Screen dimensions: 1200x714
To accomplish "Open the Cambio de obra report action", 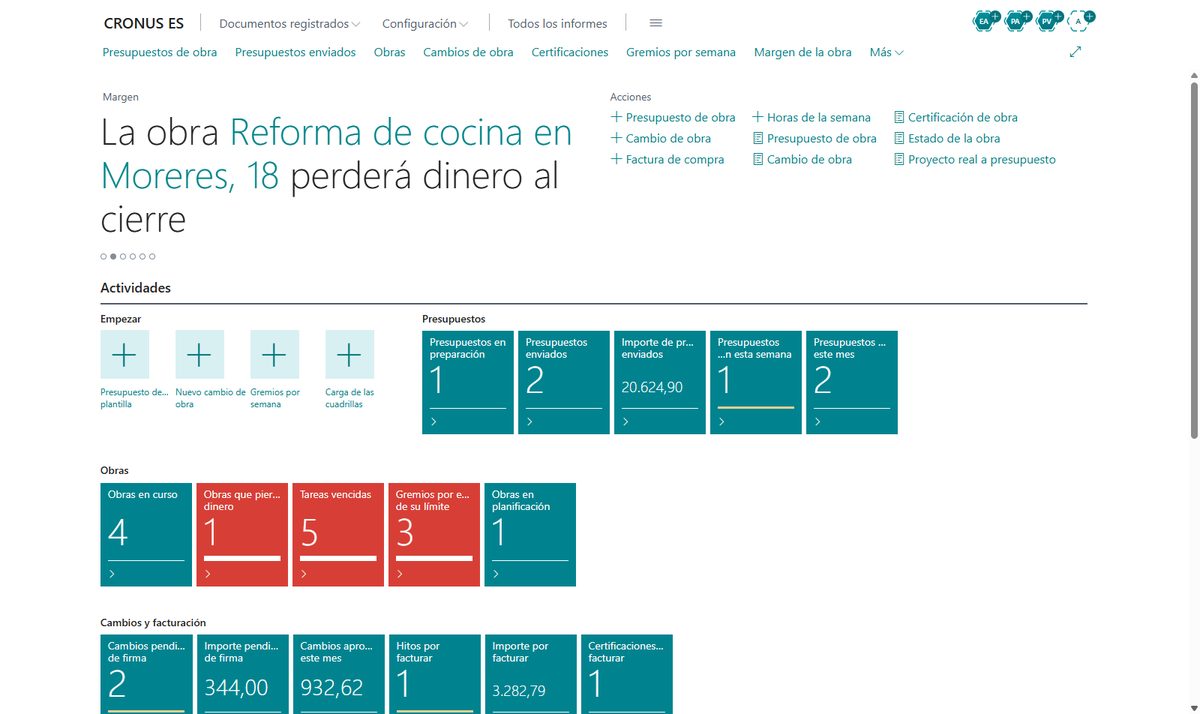I will pyautogui.click(x=802, y=159).
